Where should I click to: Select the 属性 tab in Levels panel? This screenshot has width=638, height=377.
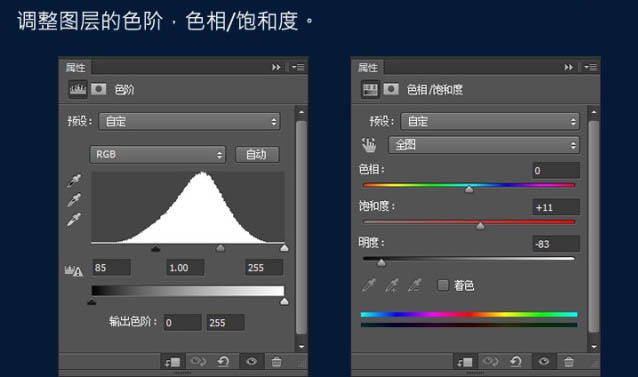tap(76, 67)
